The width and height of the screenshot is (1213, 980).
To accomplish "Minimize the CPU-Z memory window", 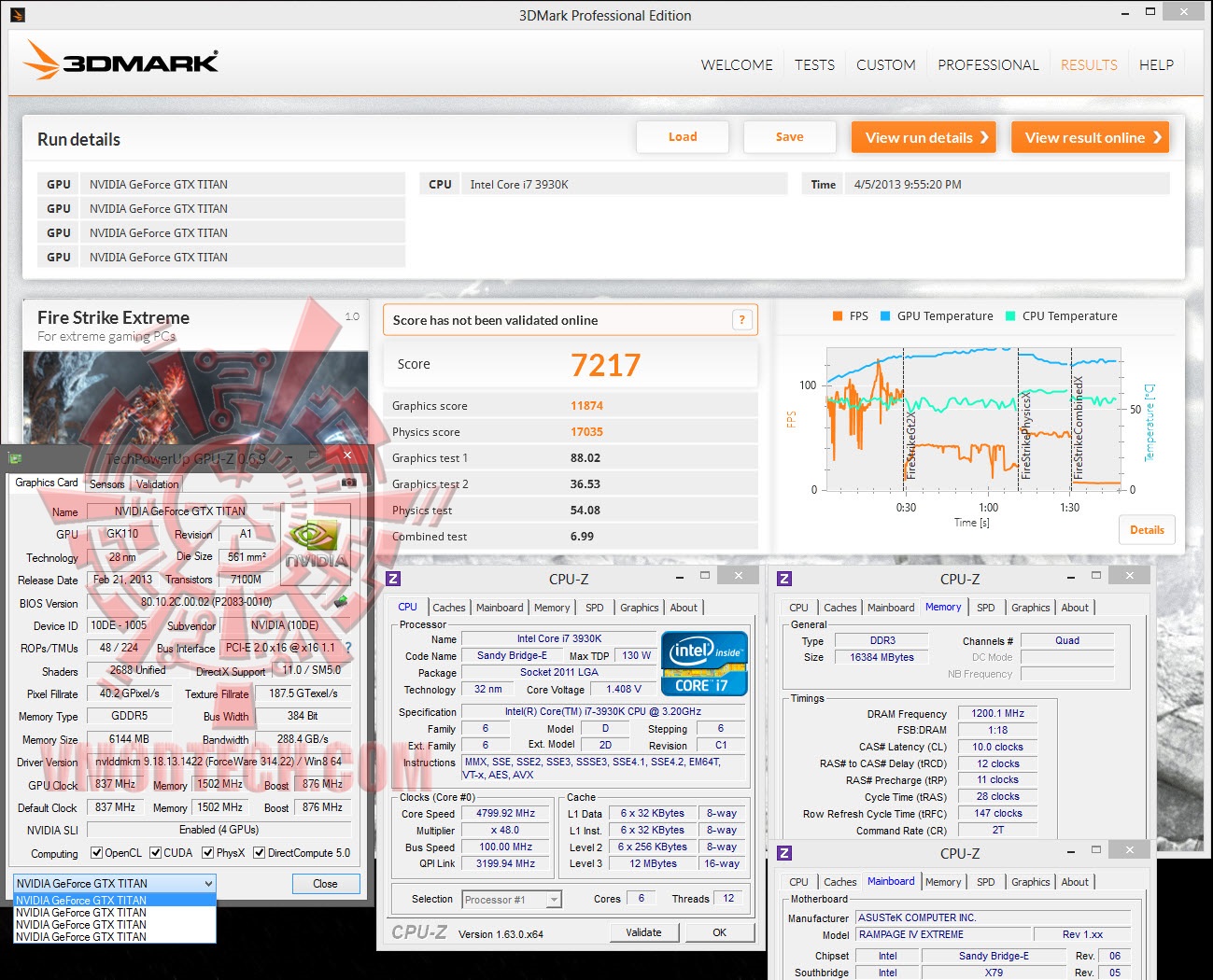I will pyautogui.click(x=1071, y=577).
